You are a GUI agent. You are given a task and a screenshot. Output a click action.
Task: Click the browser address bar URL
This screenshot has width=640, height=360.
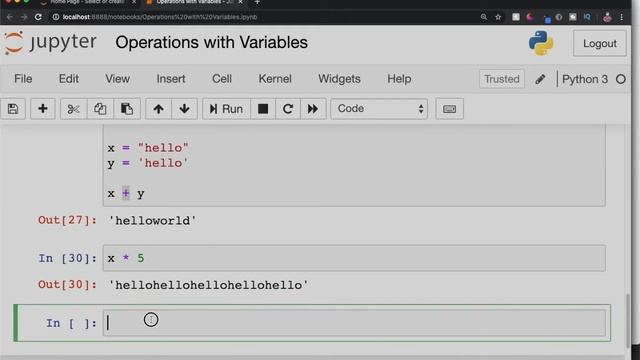click(160, 17)
